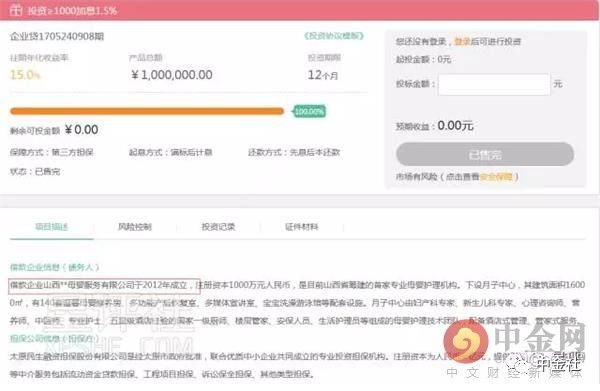This screenshot has height=391, width=600.
Task: Click the 12个月 investment term
Action: pos(323,75)
